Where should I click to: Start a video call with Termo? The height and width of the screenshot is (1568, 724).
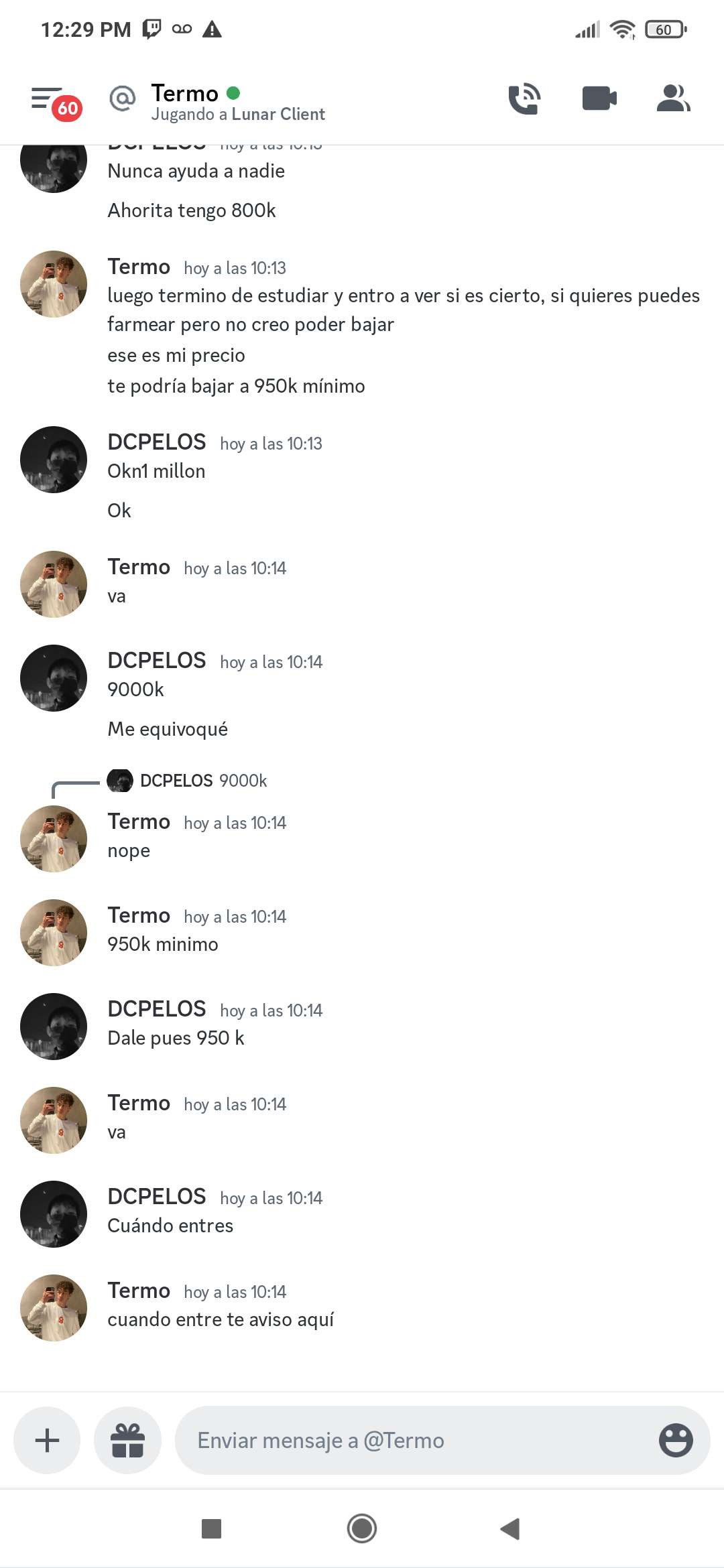[599, 99]
